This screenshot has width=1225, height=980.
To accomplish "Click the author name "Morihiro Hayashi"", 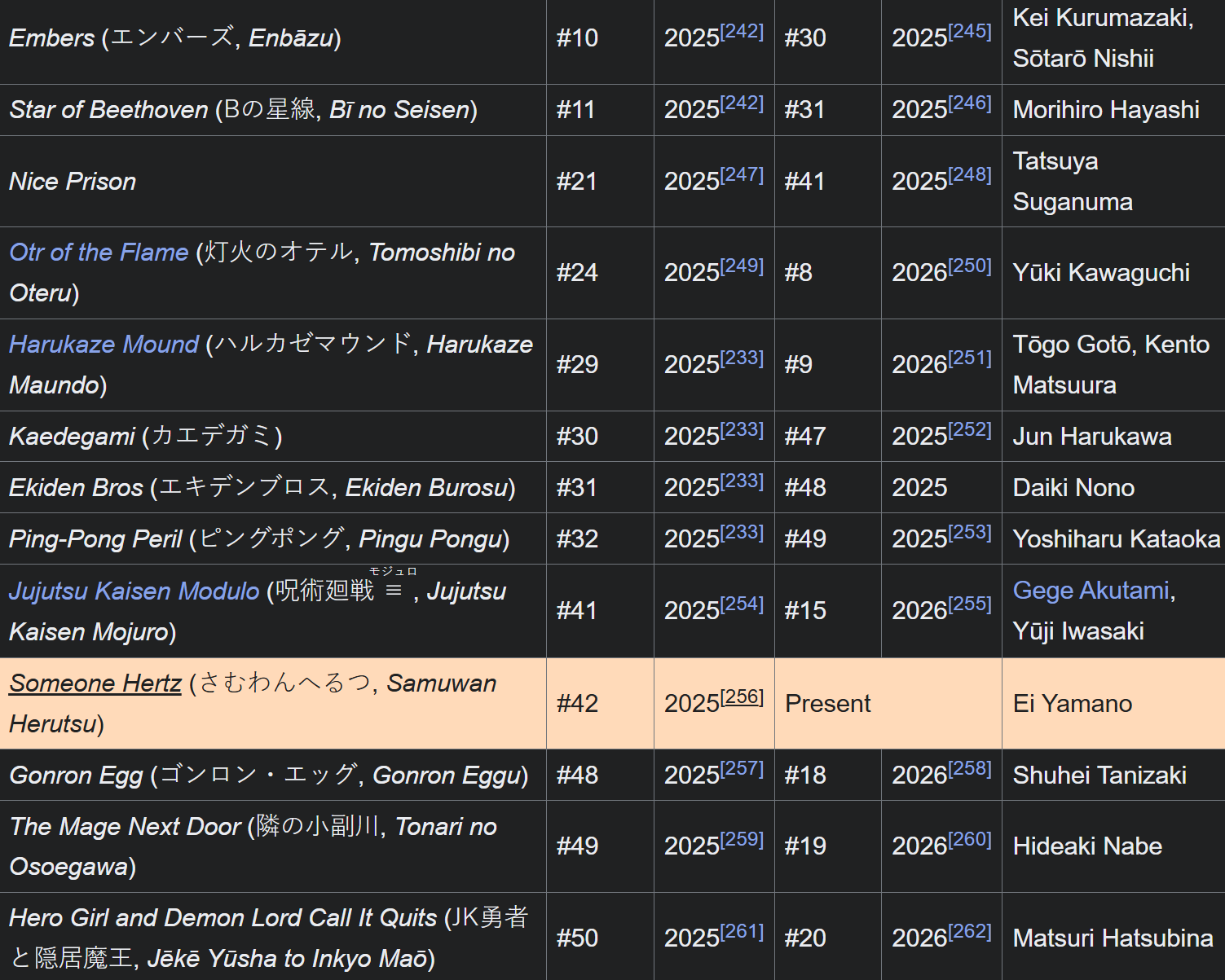I will point(1106,110).
